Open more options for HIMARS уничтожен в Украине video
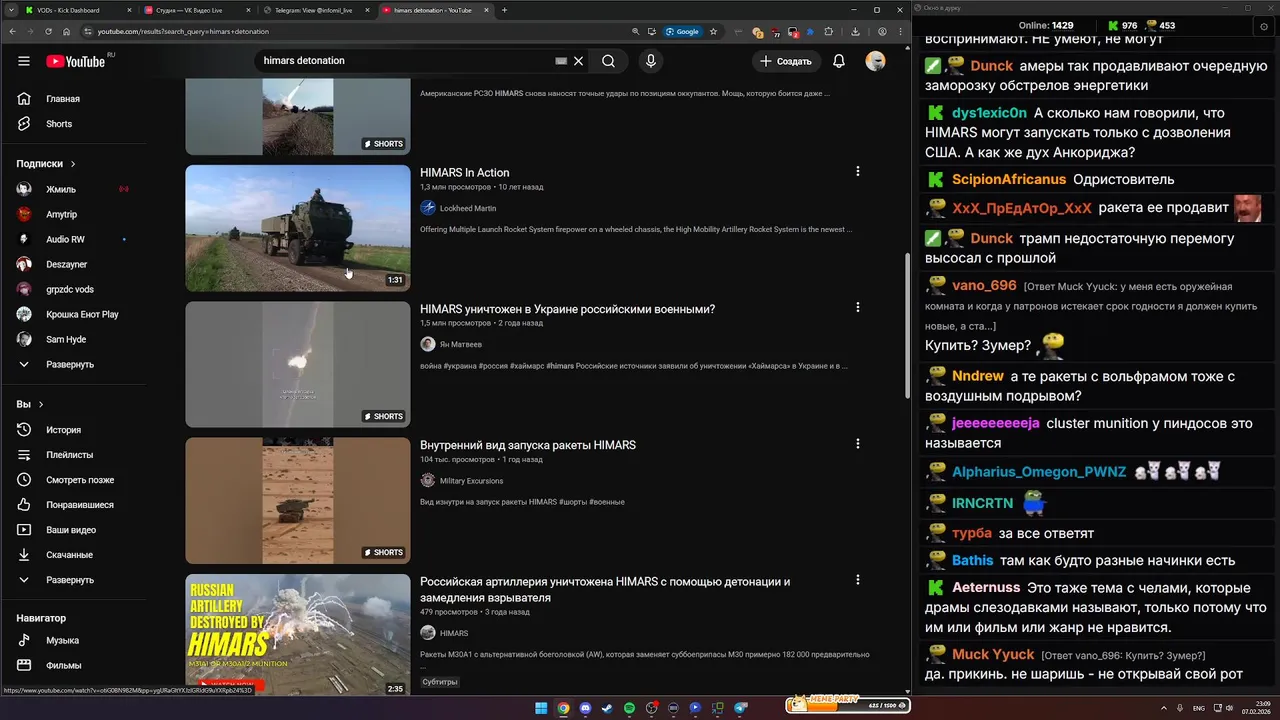This screenshot has height=720, width=1280. click(x=857, y=308)
